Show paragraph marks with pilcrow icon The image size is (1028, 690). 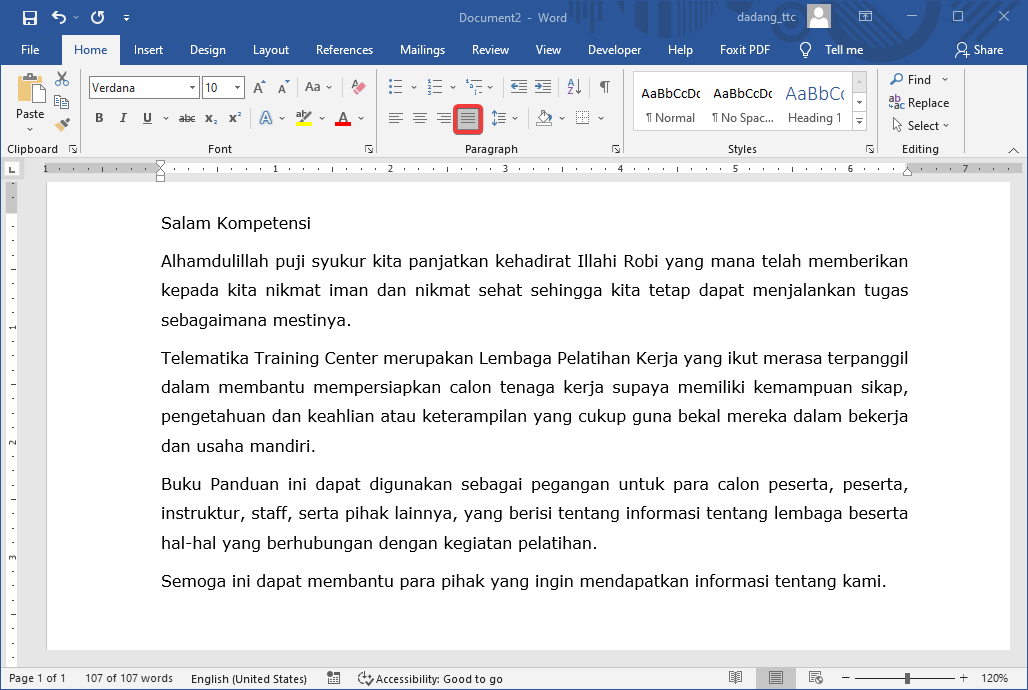click(x=604, y=87)
